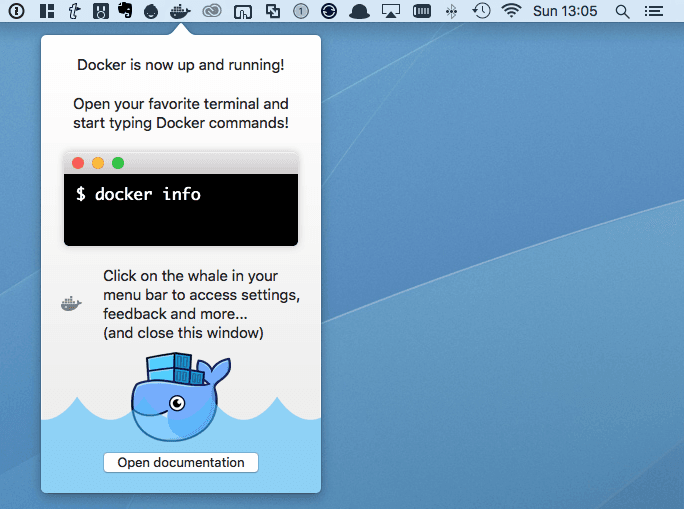Click the Docker whale menu bar icon
The width and height of the screenshot is (684, 509).
180,11
